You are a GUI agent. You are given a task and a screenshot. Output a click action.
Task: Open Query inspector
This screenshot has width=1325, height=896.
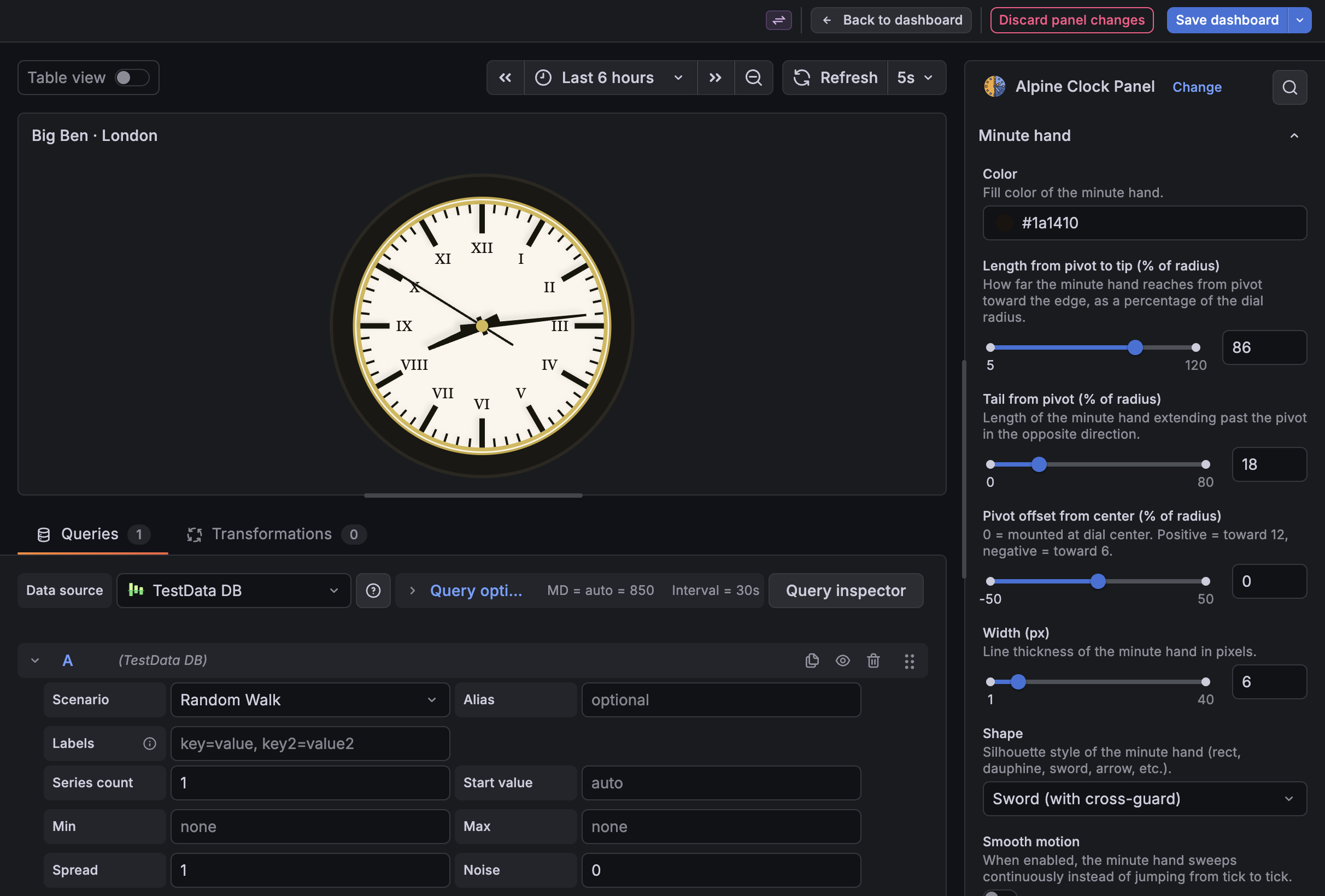(x=846, y=591)
